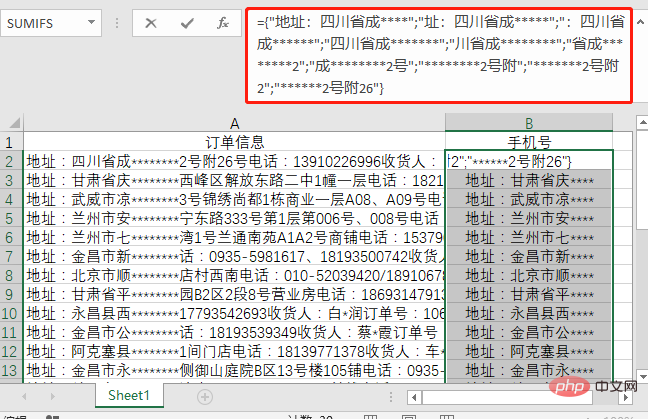Click active editing cell B2

tap(529, 161)
